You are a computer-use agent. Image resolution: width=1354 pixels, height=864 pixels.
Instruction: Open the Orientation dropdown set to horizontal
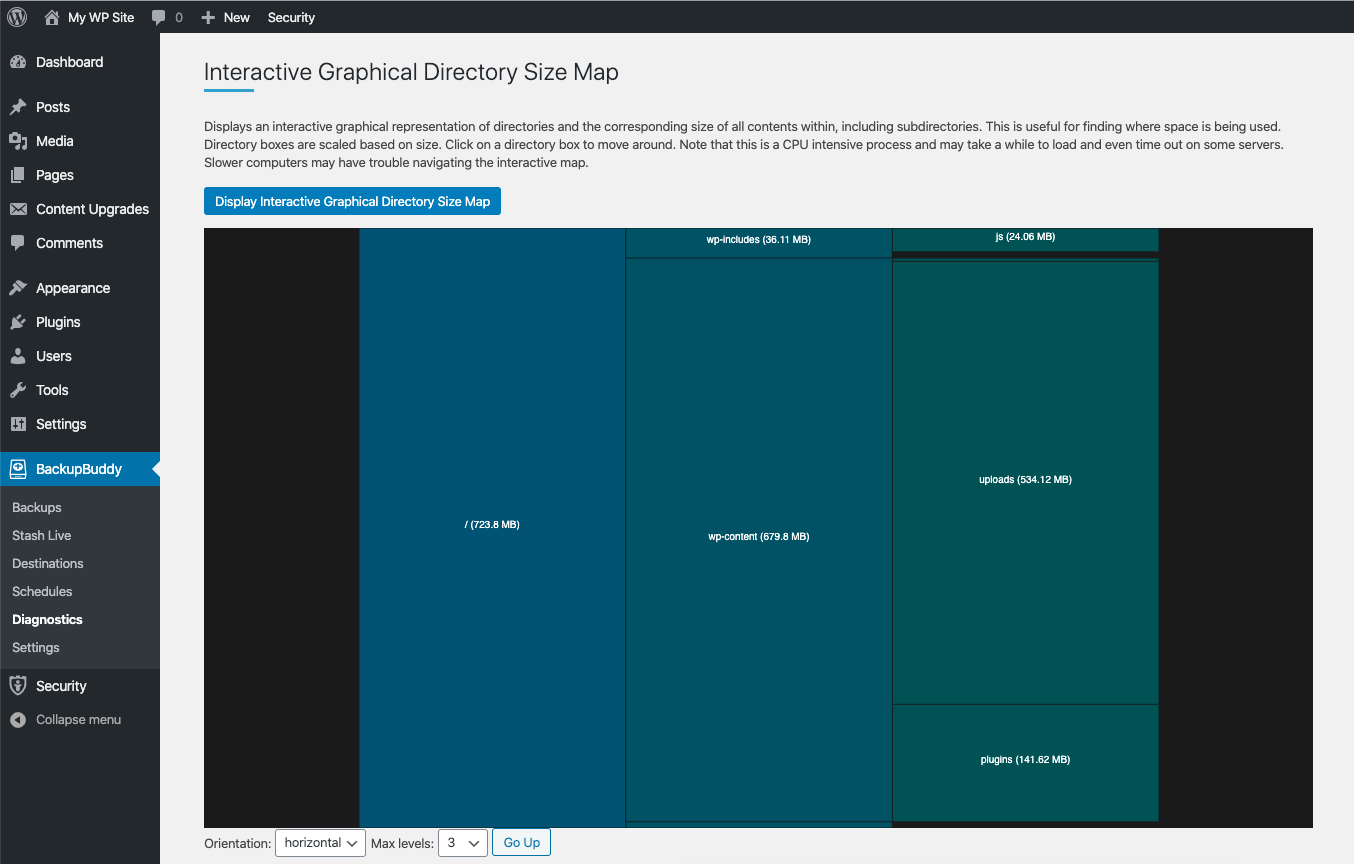320,843
